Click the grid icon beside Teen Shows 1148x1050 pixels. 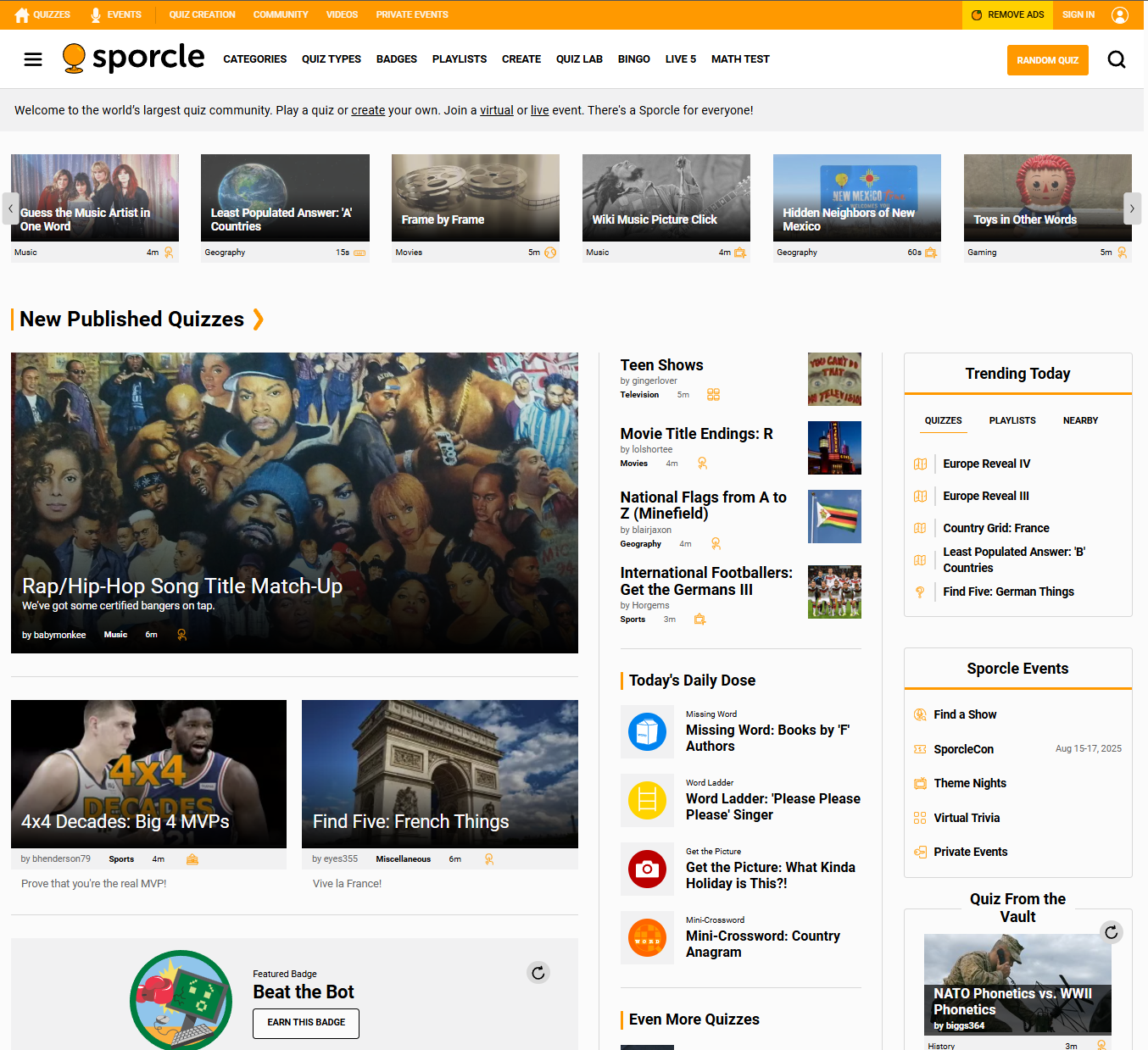click(x=713, y=394)
